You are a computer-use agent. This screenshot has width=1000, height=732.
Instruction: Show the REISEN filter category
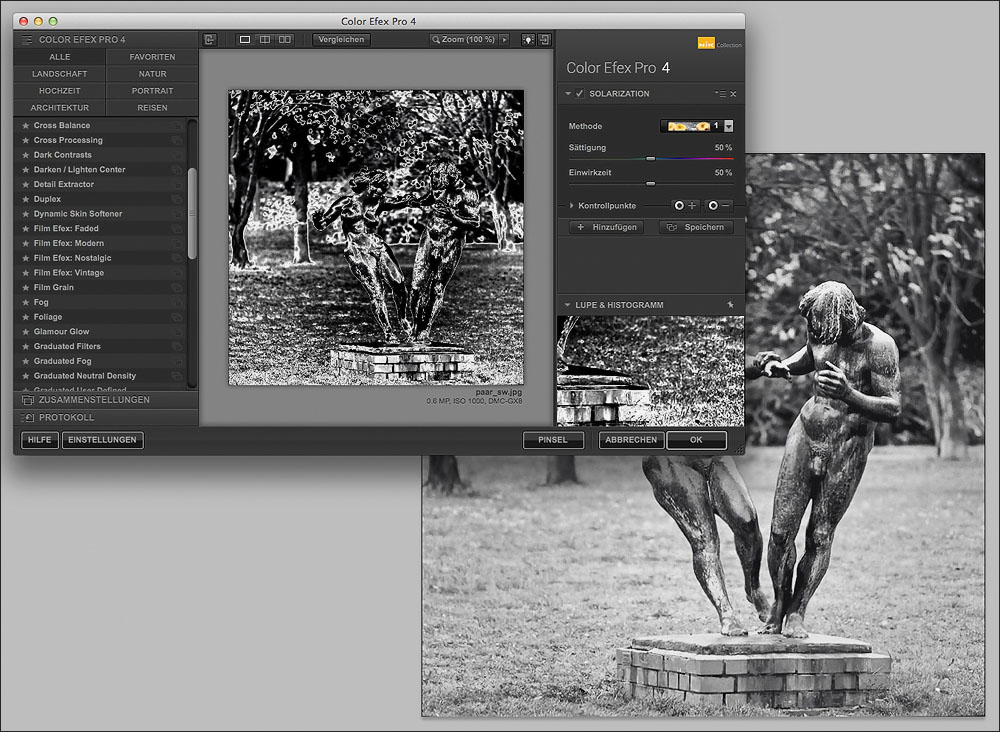[152, 108]
